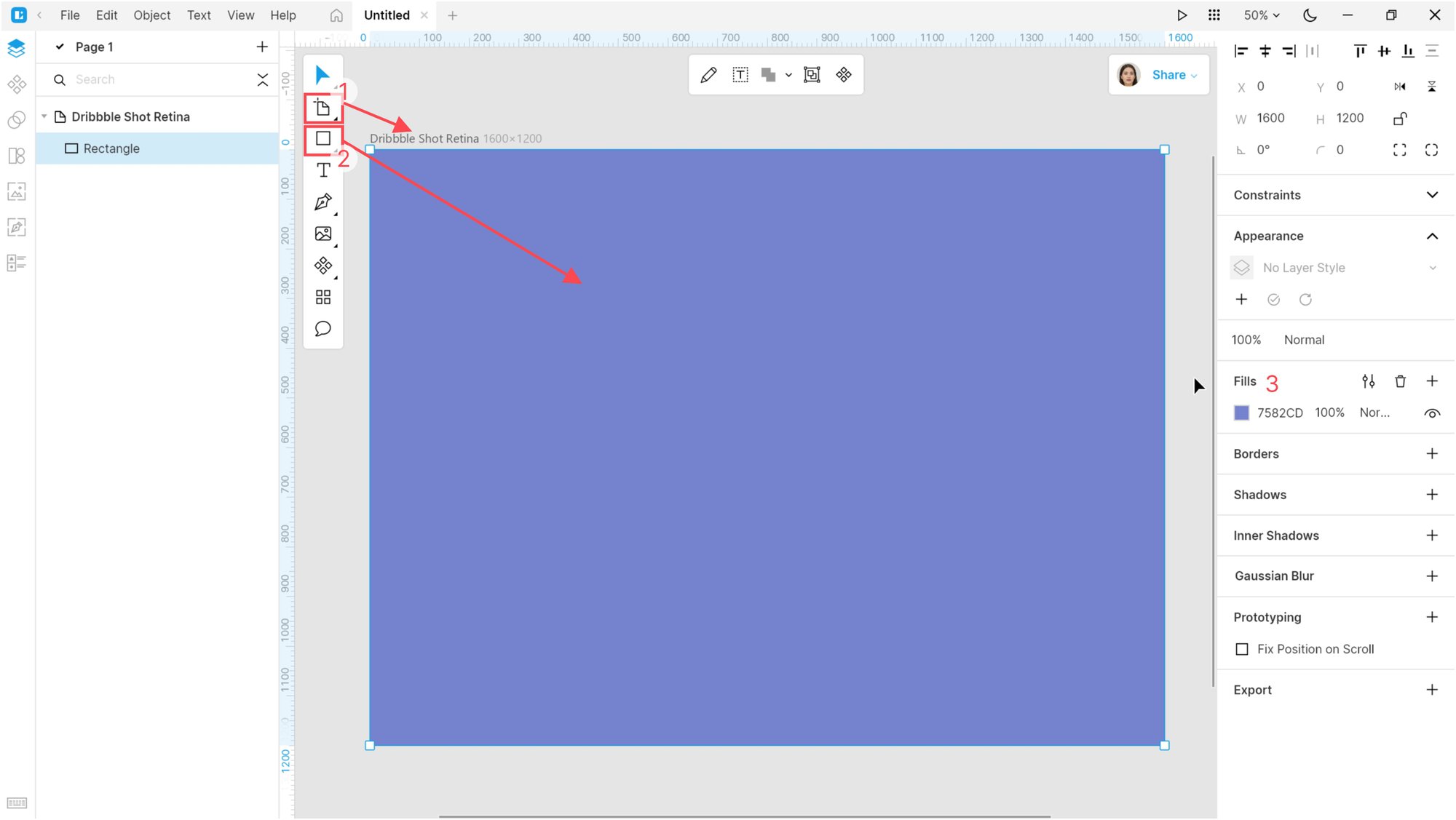Select the Component/Symbol tool

(323, 265)
